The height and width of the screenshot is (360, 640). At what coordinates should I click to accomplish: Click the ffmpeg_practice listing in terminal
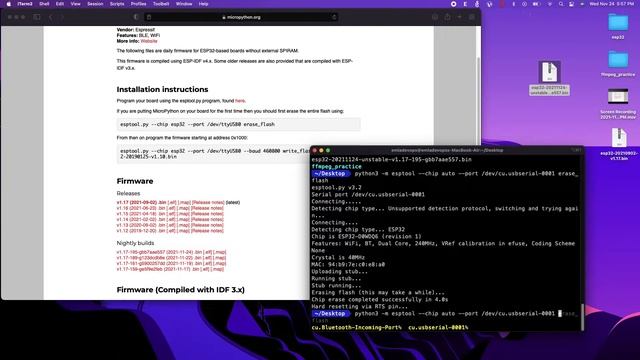[x=336, y=167]
